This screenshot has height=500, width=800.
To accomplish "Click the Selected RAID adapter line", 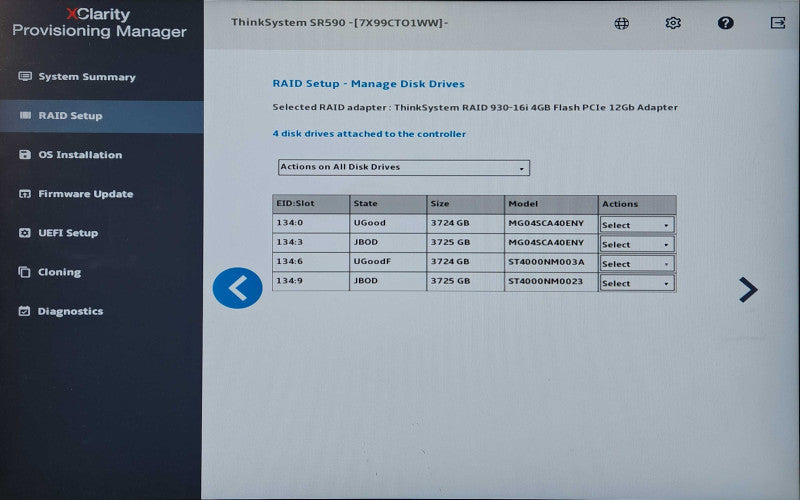I will (x=475, y=107).
